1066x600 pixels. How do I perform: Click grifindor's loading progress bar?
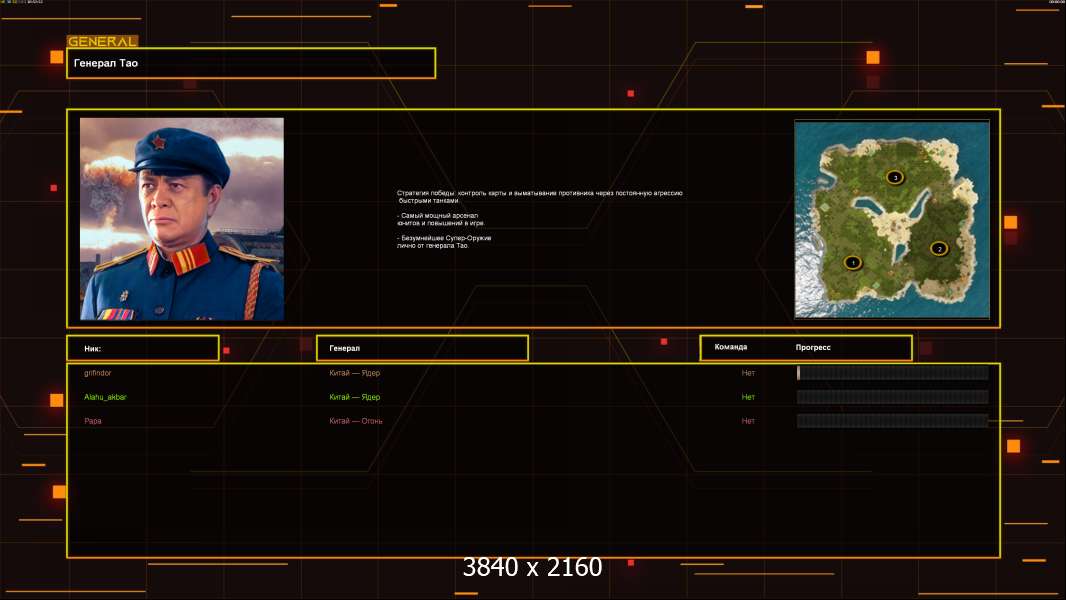click(x=893, y=372)
